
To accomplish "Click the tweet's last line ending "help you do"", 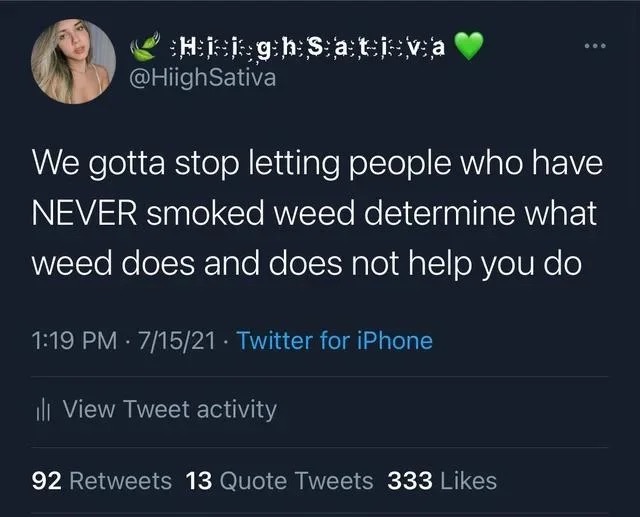I will click(307, 264).
